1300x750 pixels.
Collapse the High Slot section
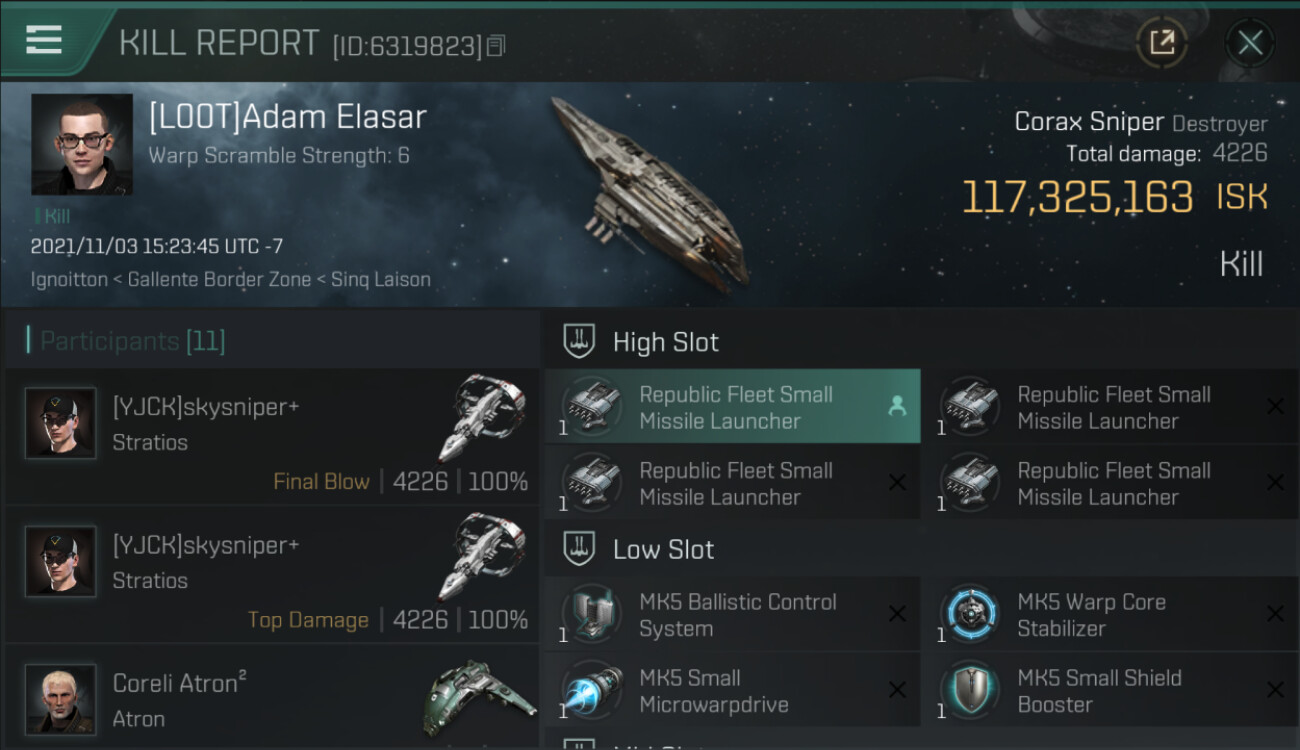(x=580, y=342)
